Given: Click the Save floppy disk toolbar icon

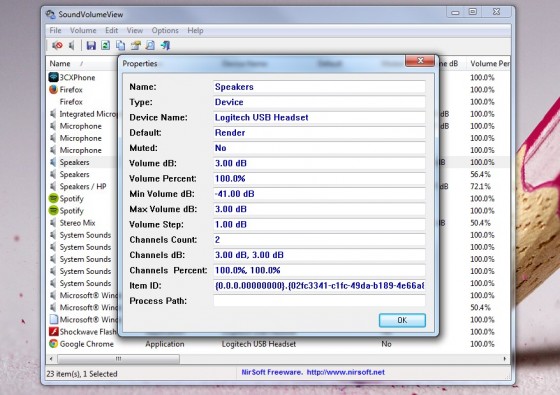Looking at the screenshot, I should [x=91, y=45].
